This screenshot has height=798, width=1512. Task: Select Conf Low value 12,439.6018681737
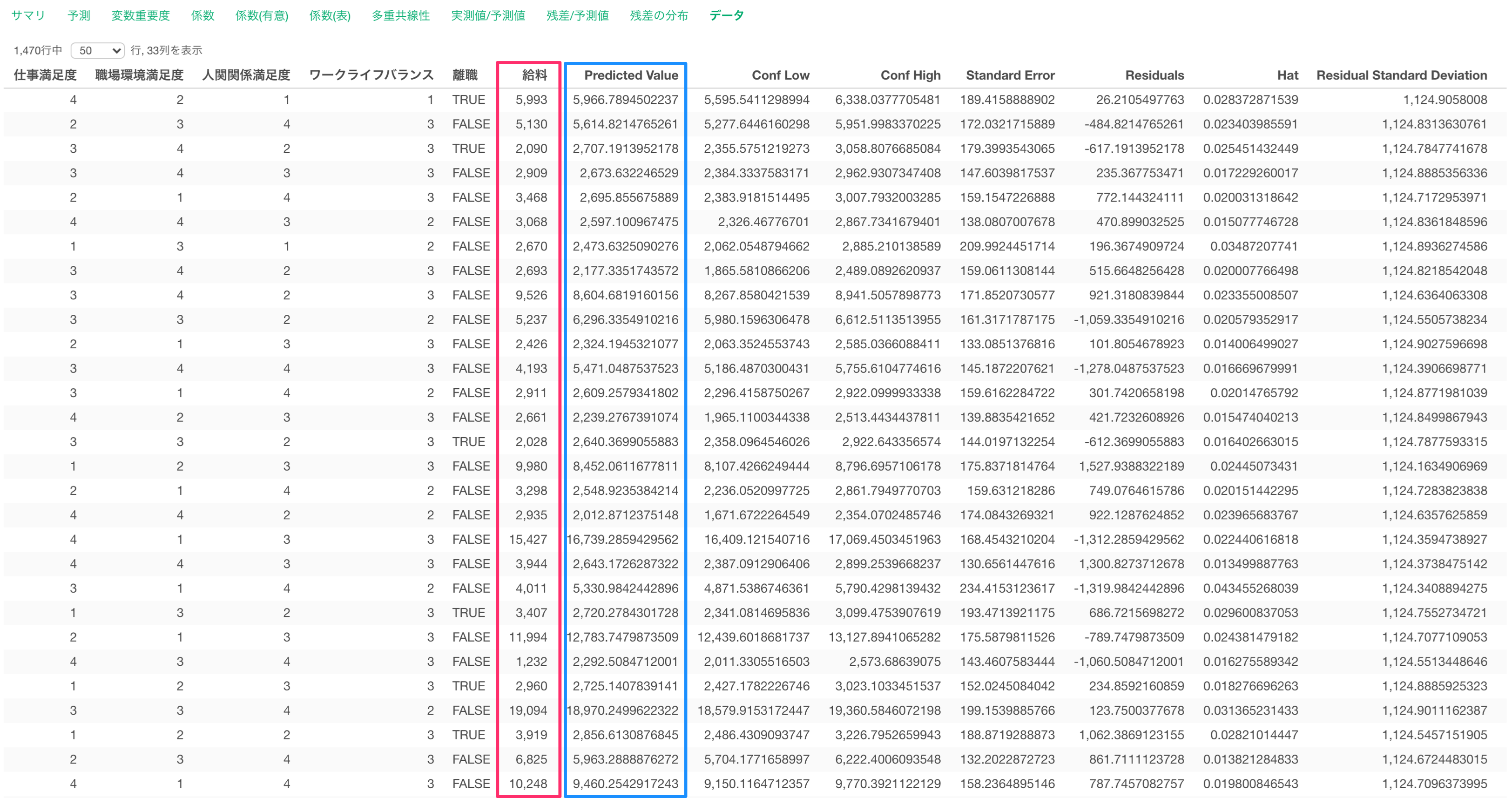(753, 636)
